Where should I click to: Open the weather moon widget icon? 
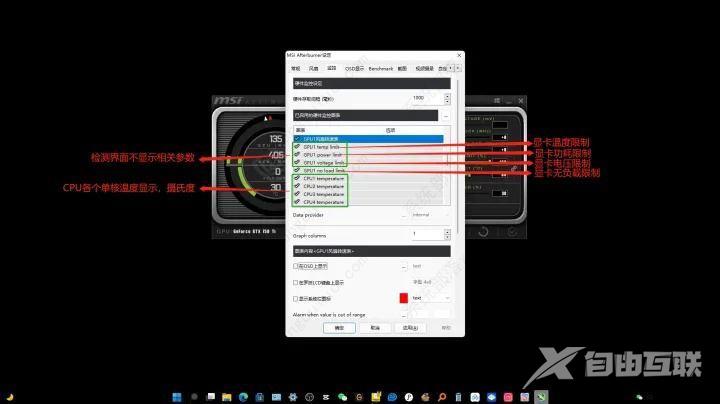10,398
